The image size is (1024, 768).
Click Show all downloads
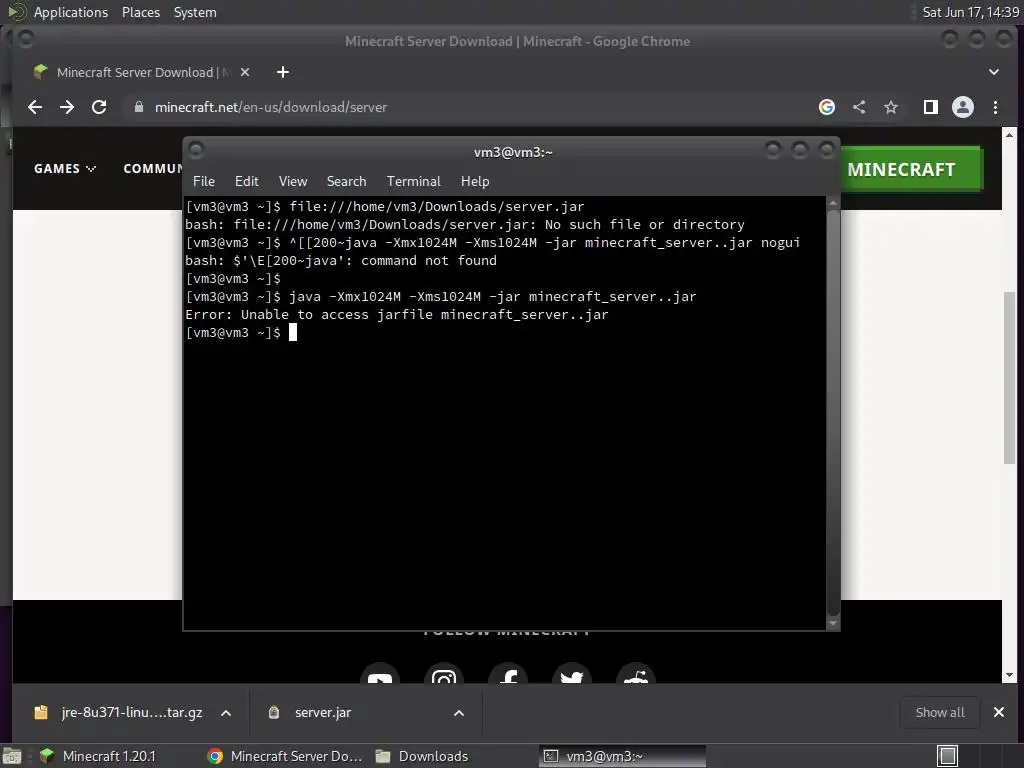940,712
